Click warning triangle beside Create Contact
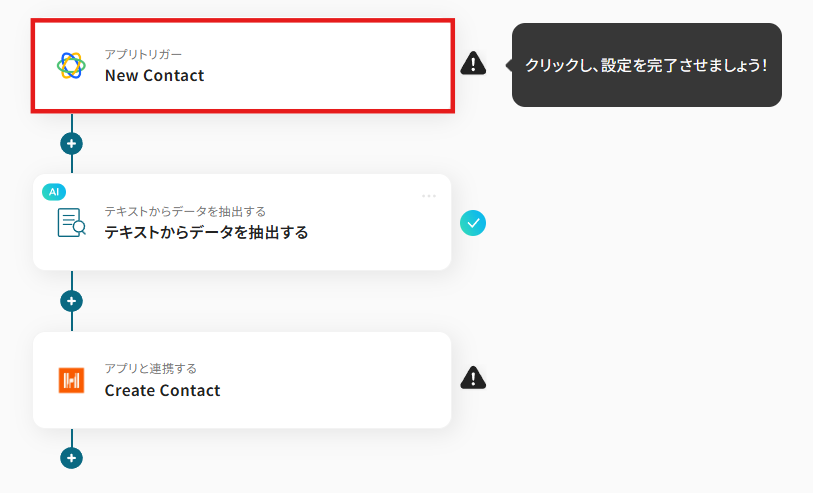Screen dimensions: 813x493 click(x=473, y=378)
